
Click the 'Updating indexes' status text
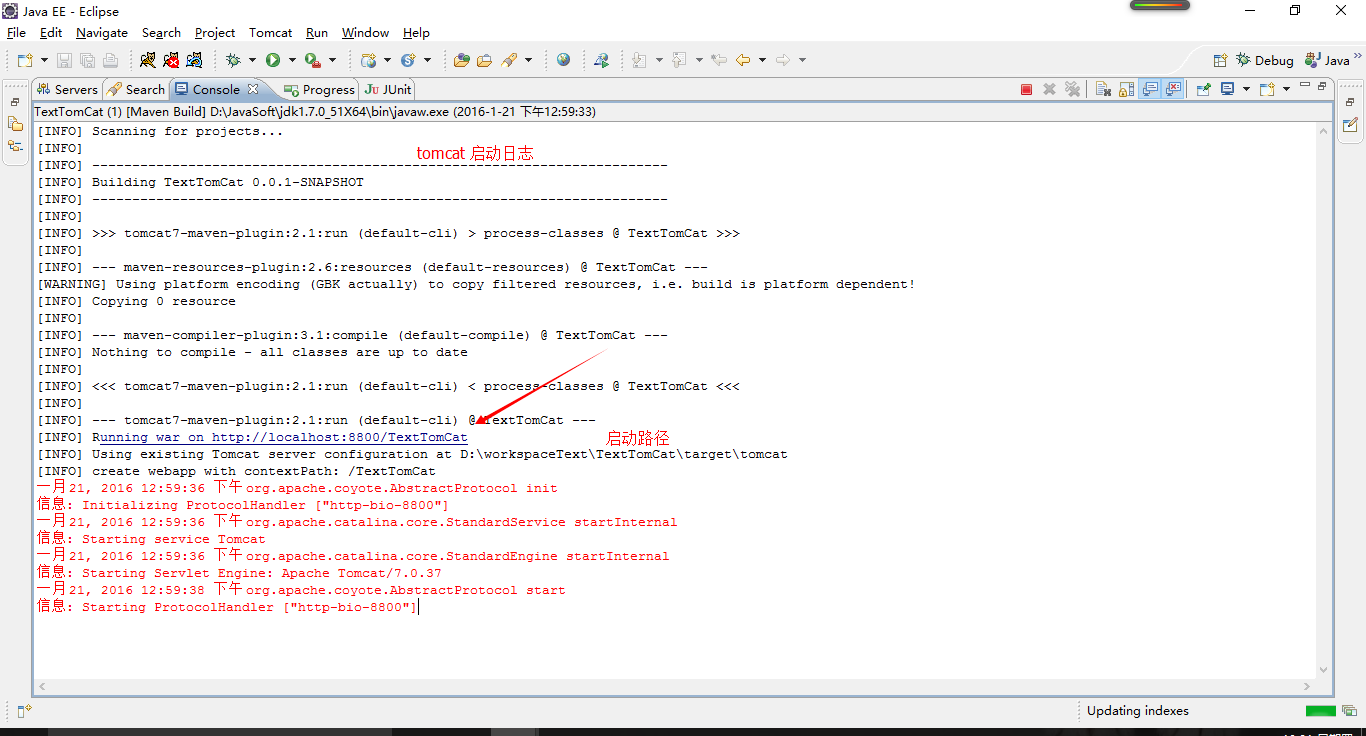(1138, 711)
